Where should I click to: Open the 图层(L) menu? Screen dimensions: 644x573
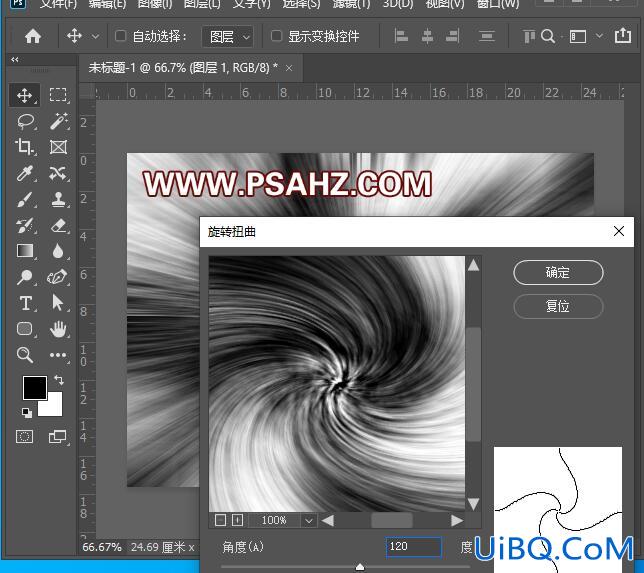[202, 4]
